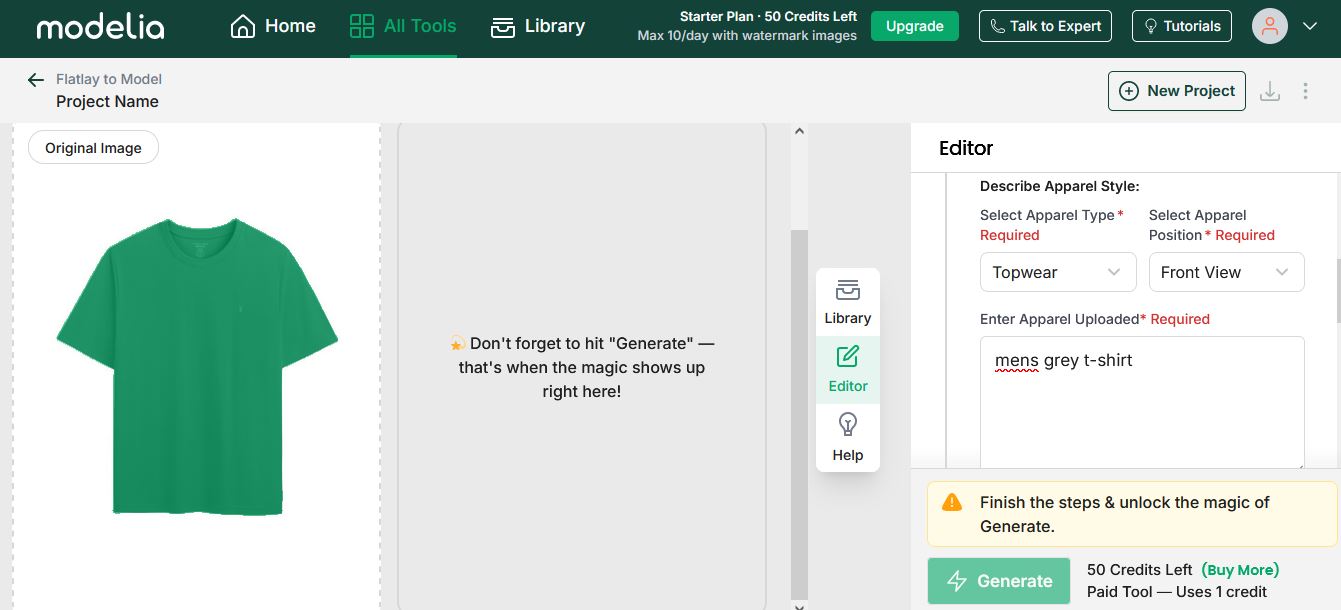Screen dimensions: 1341x610
Task: Open the Library side panel
Action: point(847,302)
